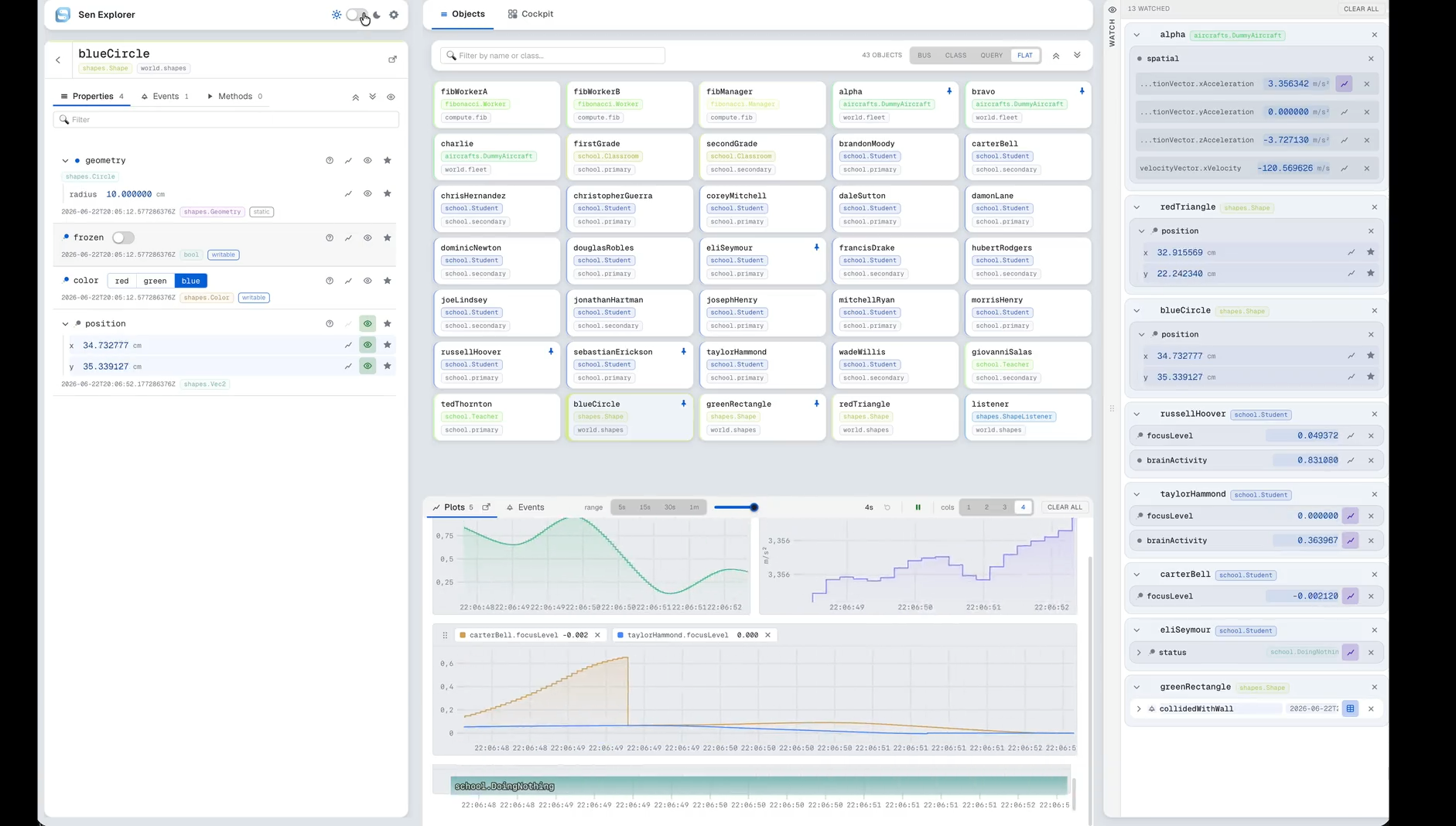The width and height of the screenshot is (1456, 826).
Task: Toggle the light/dark theme switch
Action: (x=357, y=15)
